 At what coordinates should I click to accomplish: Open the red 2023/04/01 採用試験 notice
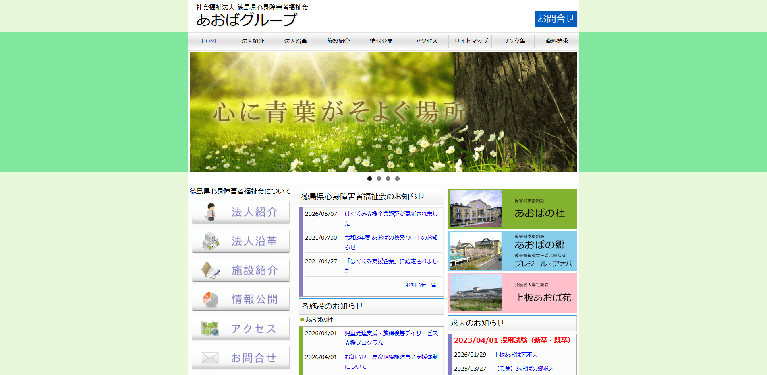click(512, 340)
